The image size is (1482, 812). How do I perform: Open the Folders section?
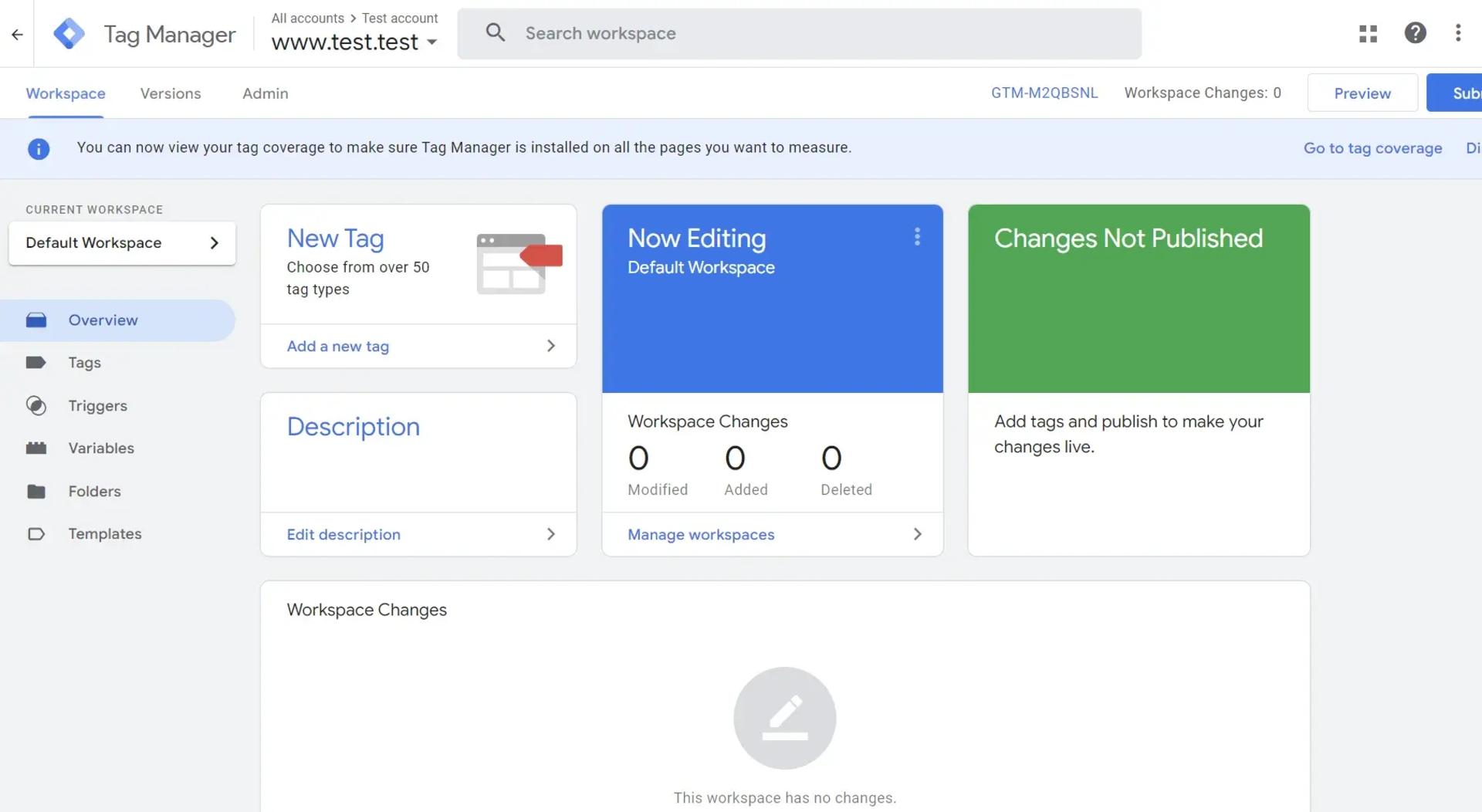94,491
